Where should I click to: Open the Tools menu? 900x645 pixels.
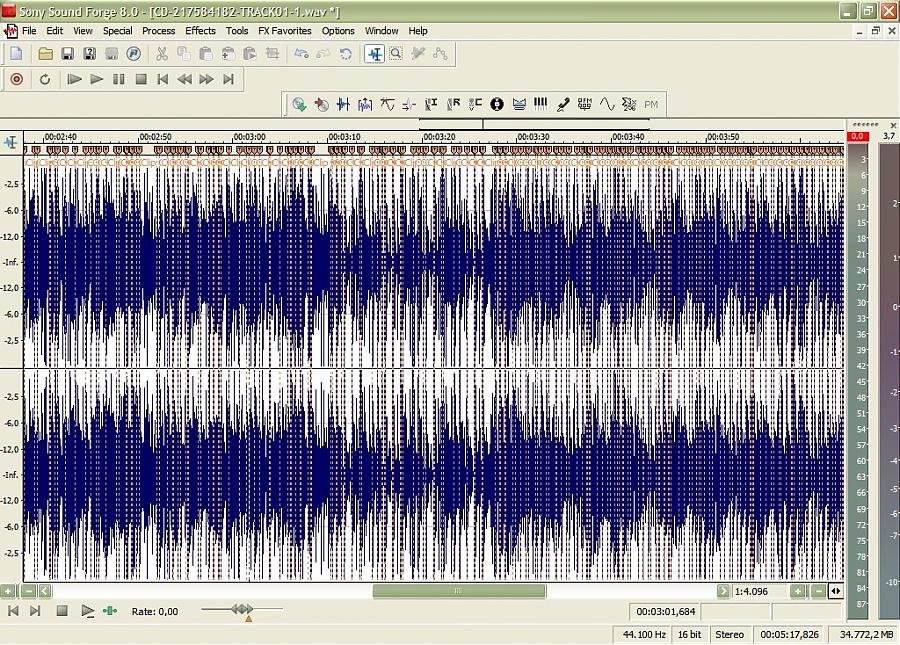(237, 31)
